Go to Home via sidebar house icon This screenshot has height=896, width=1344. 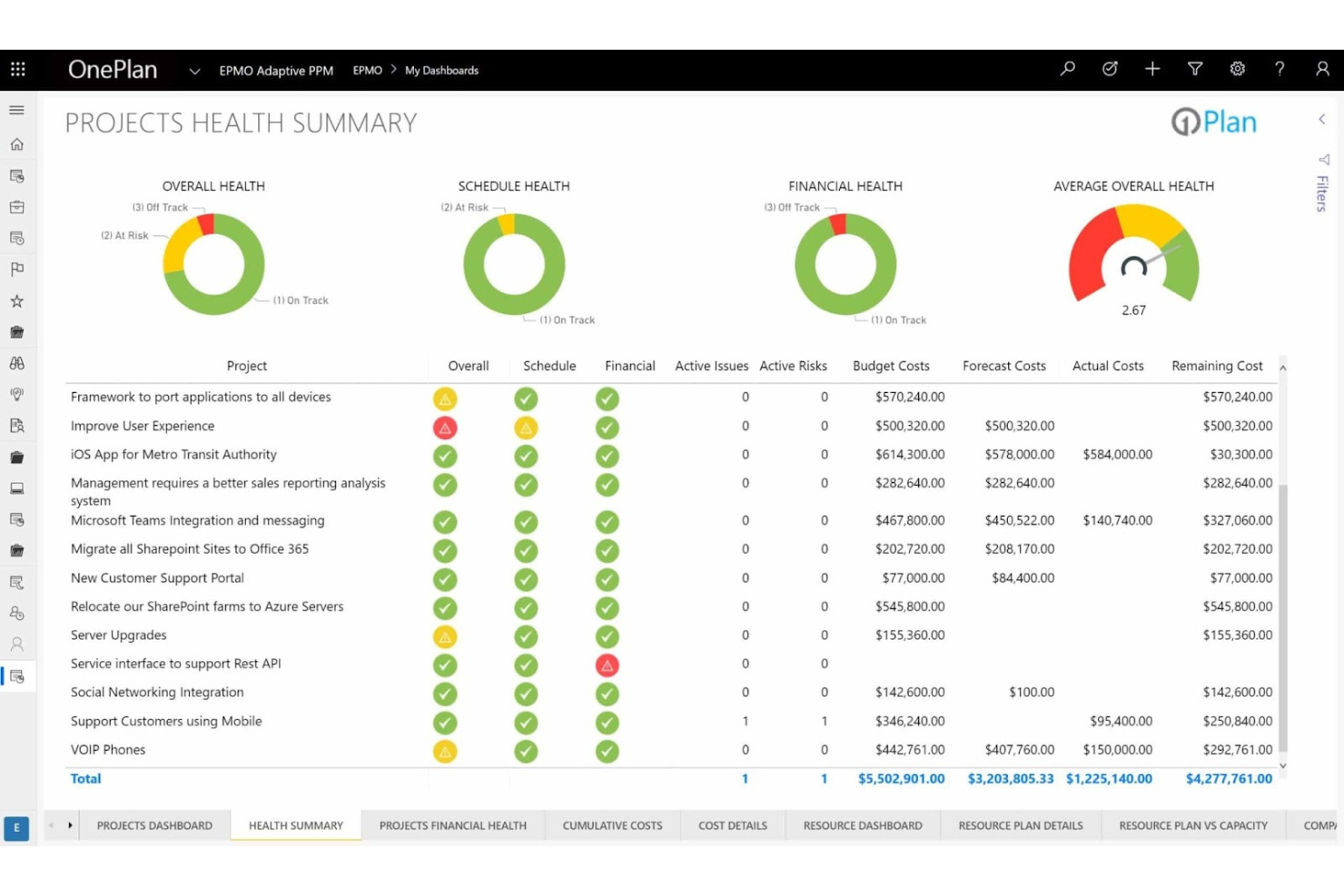click(x=16, y=144)
